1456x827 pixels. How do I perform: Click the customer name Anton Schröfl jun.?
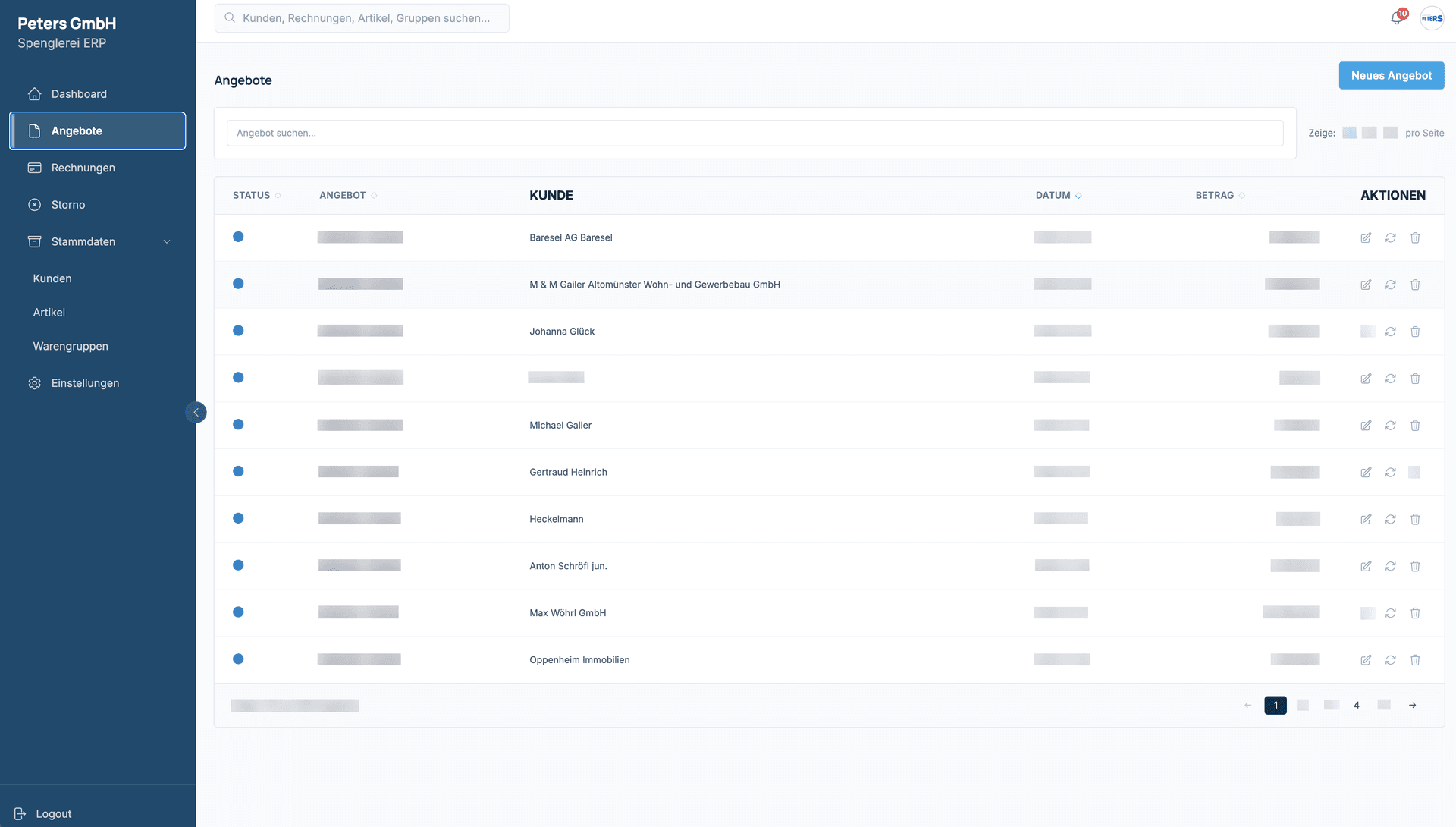(x=568, y=567)
